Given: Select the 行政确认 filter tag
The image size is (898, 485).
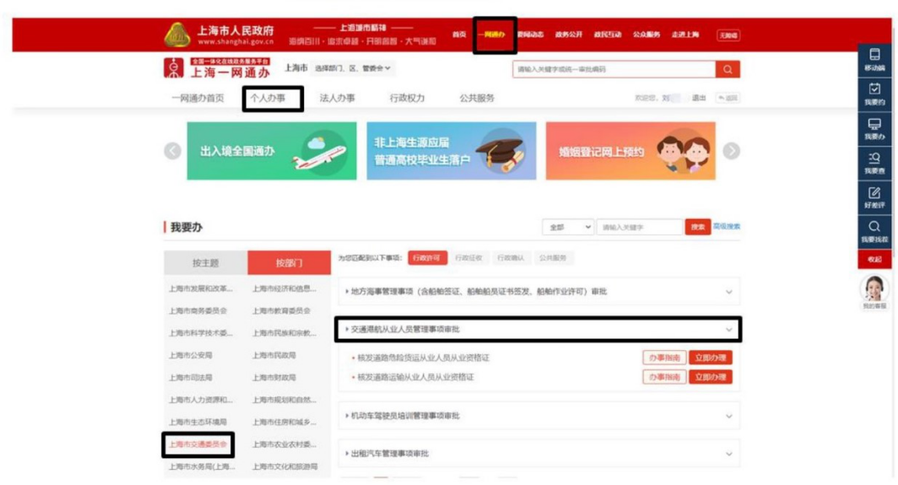Looking at the screenshot, I should [x=510, y=258].
